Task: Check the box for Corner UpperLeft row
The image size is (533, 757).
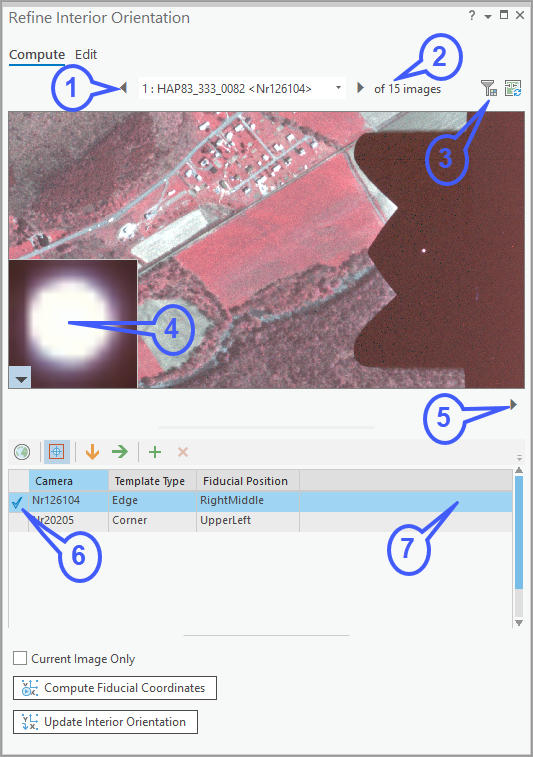Action: [x=18, y=521]
